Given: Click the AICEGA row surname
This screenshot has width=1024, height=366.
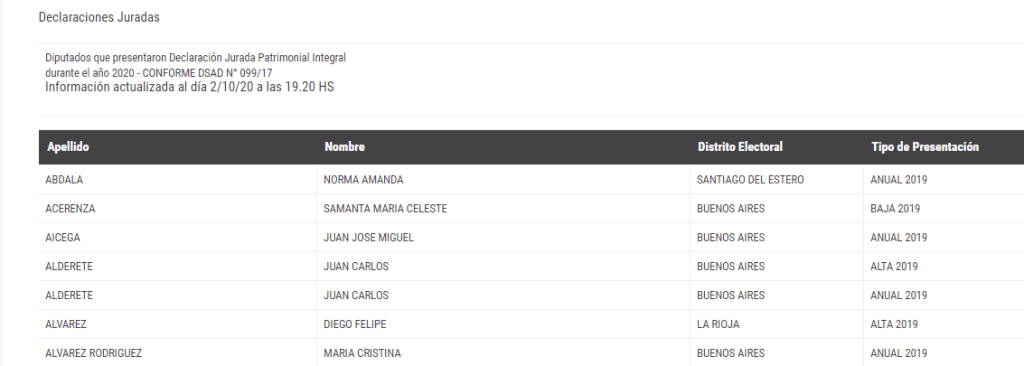Looking at the screenshot, I should click(63, 237).
